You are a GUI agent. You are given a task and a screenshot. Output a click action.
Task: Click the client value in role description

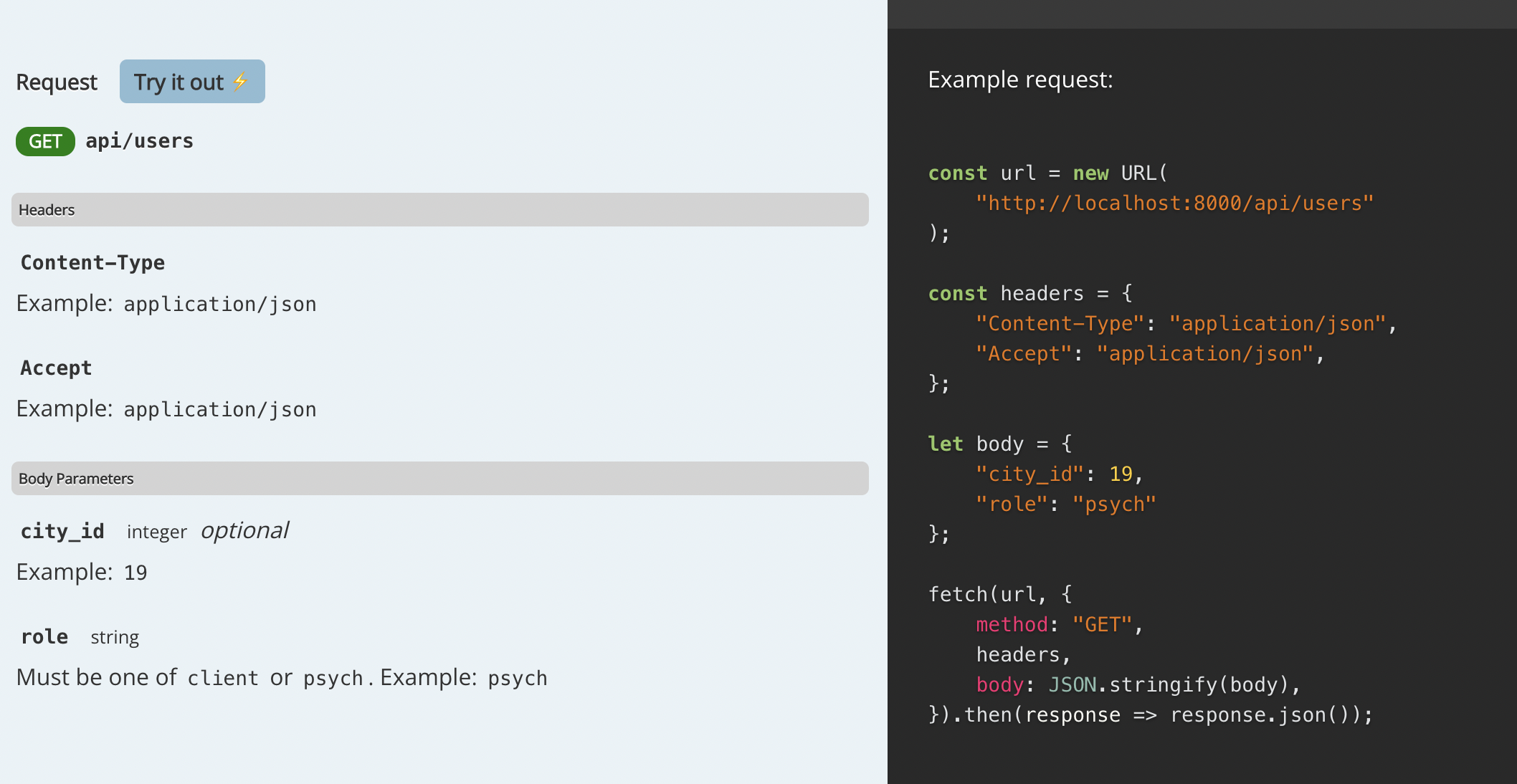[x=223, y=677]
